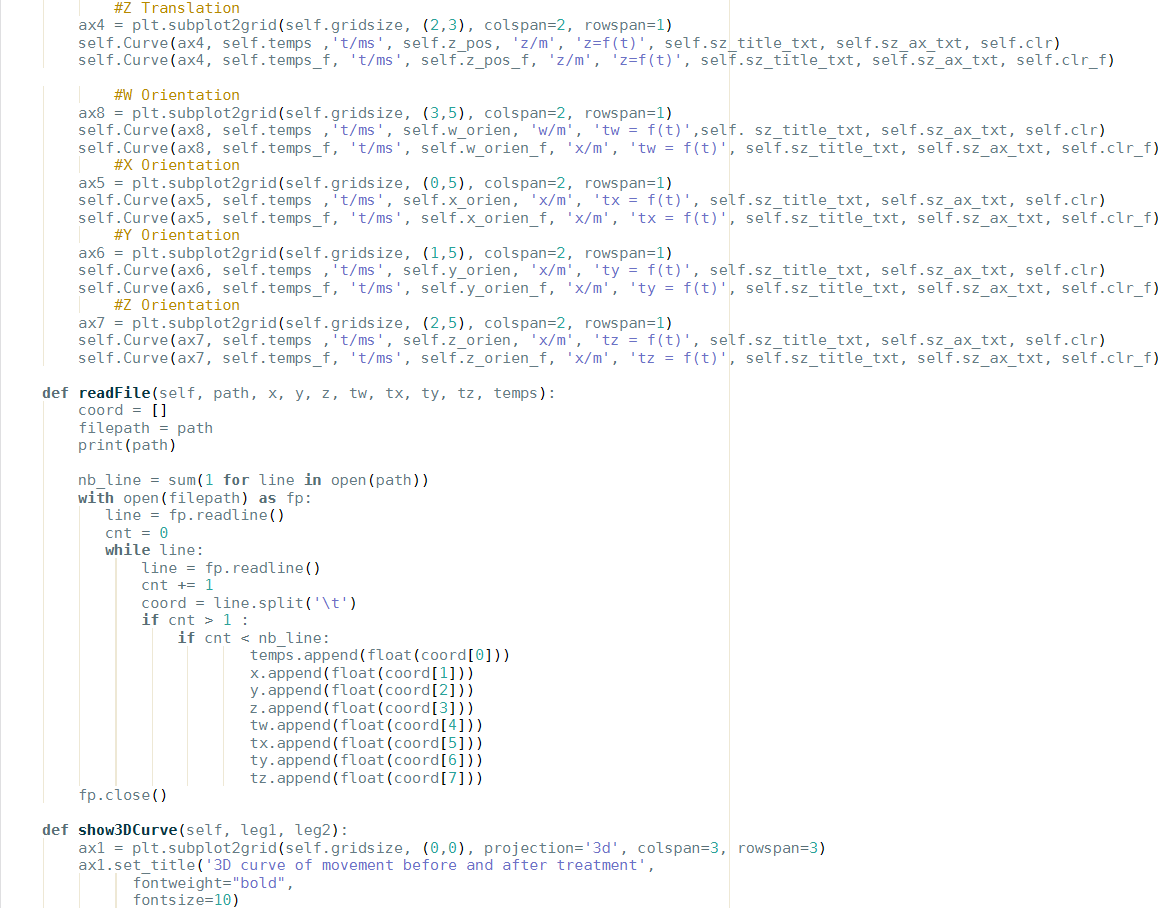The height and width of the screenshot is (908, 1169).
Task: Click the if cnt > 1 condition
Action: click(185, 619)
